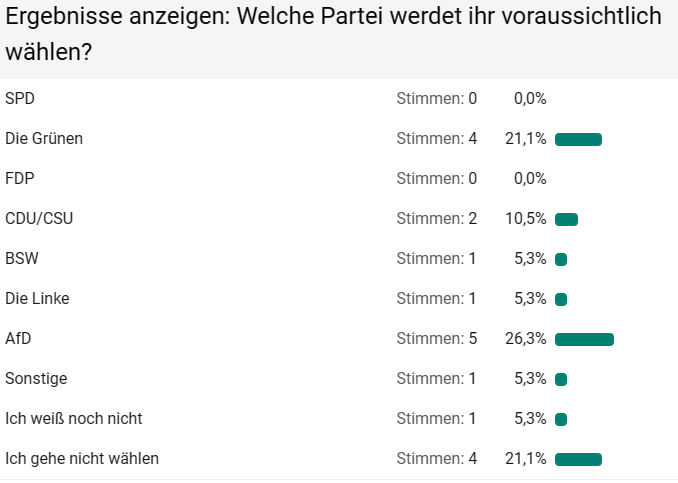Image resolution: width=678 pixels, height=483 pixels.
Task: Click the small green bar for BSW
Action: tap(561, 259)
